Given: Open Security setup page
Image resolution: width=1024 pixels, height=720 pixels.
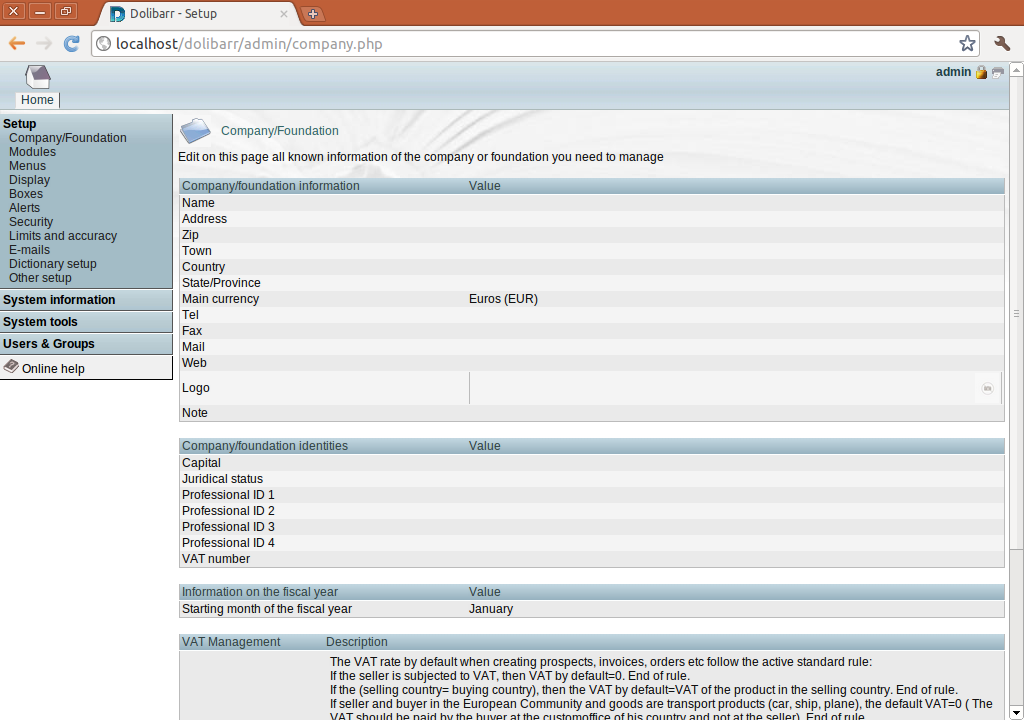Looking at the screenshot, I should click(x=31, y=221).
